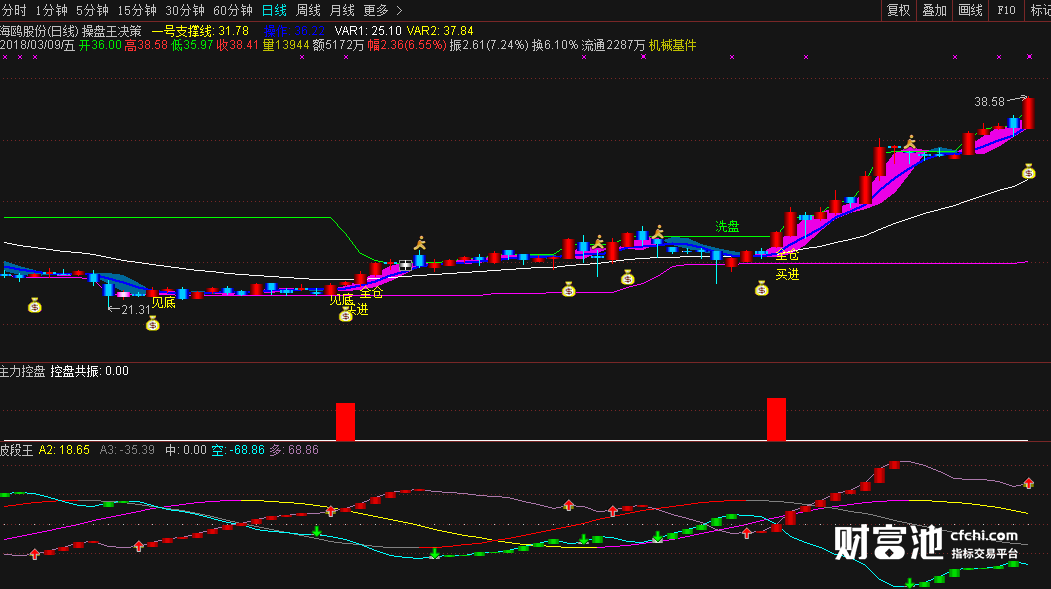The width and height of the screenshot is (1051, 589).
Task: Click the arrow chevron next to 更多
Action: pyautogui.click(x=399, y=11)
